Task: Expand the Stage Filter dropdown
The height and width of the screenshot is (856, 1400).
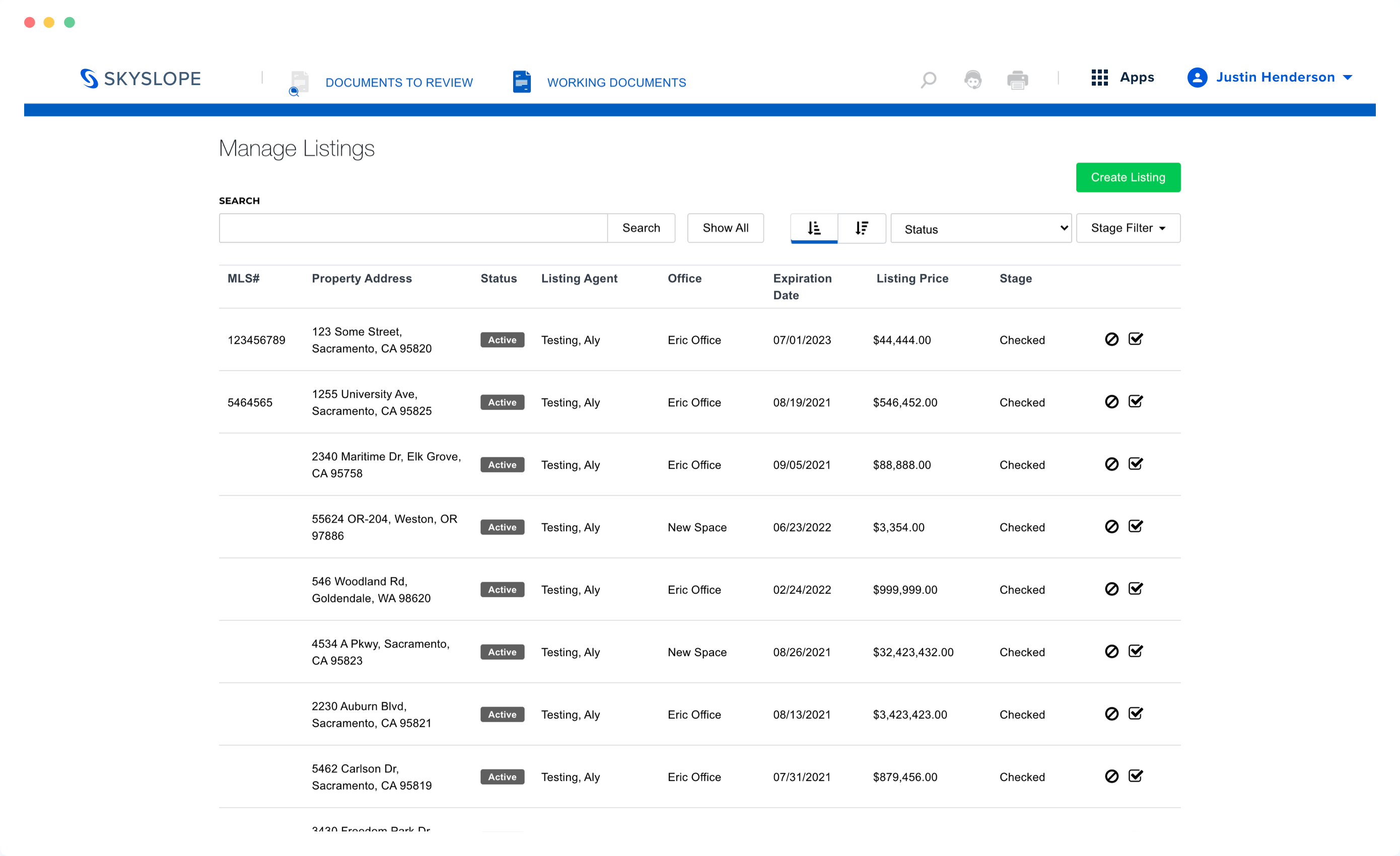Action: [x=1128, y=228]
